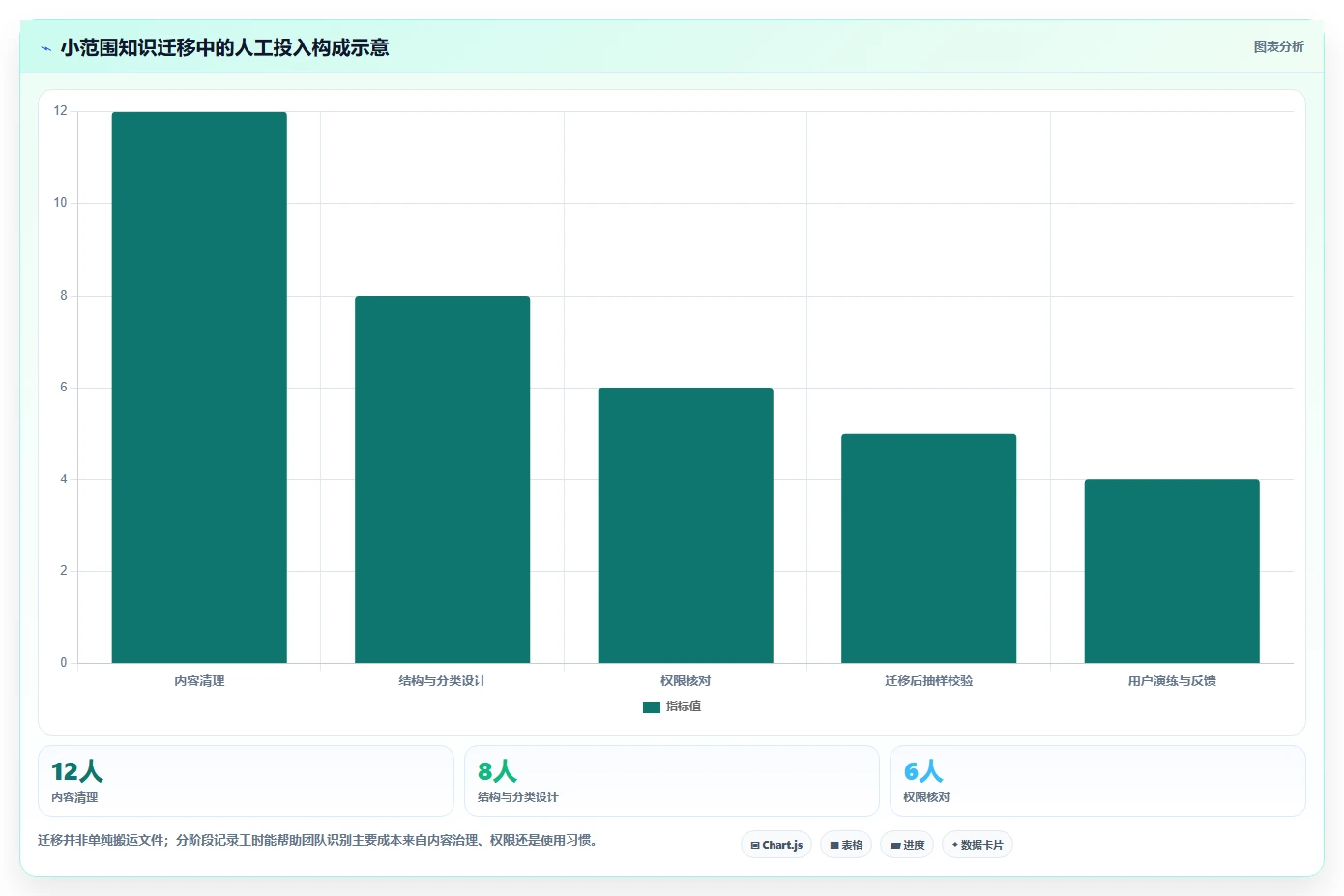Click the y-axis value 6

click(x=64, y=388)
